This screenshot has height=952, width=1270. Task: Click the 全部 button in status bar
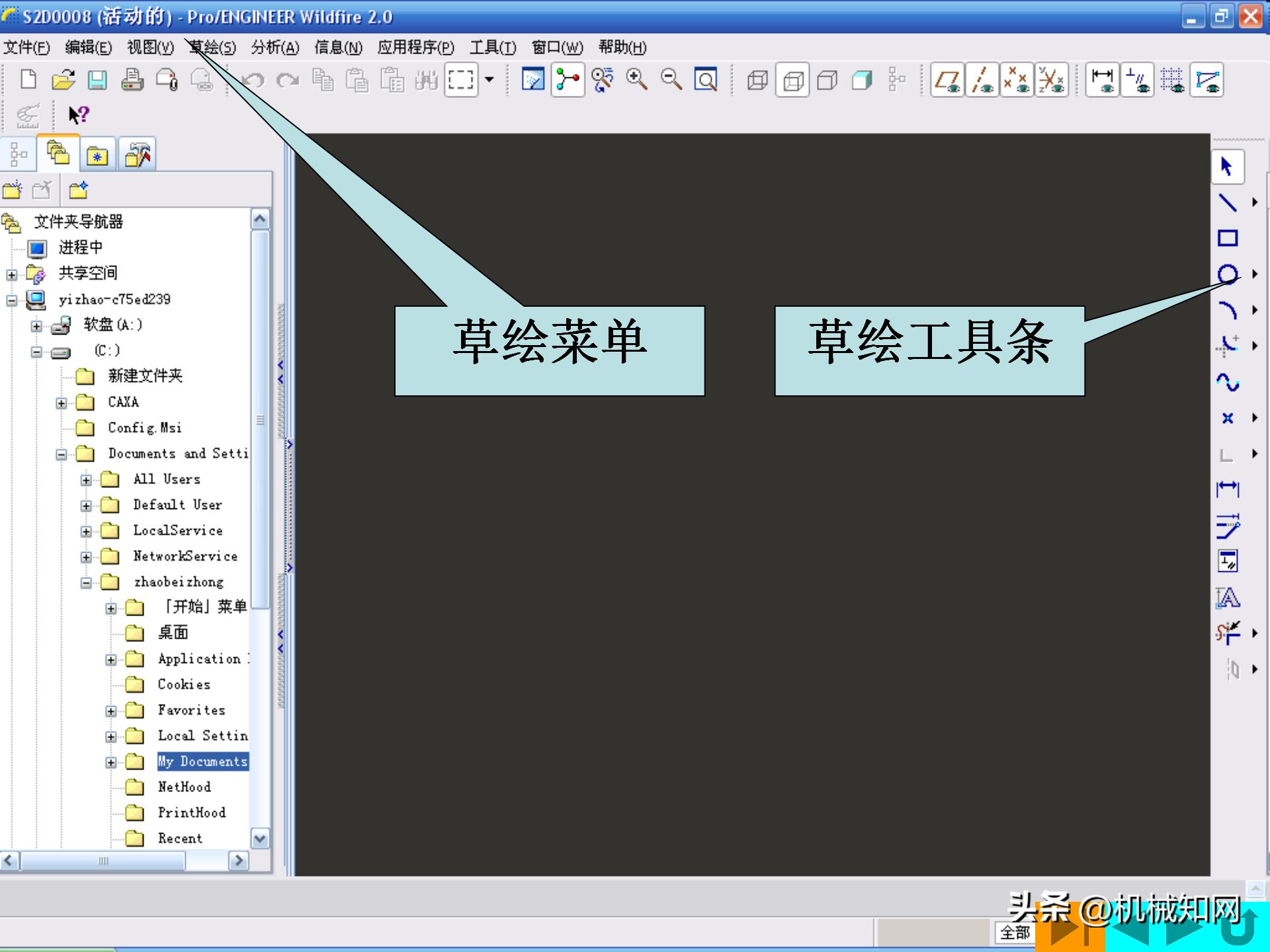1013,933
